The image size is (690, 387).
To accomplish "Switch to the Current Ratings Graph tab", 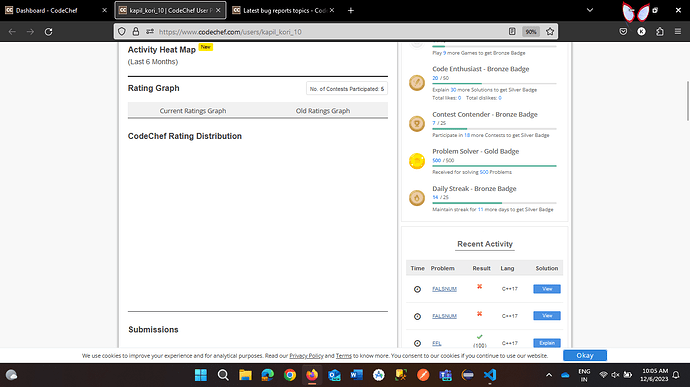I will [x=193, y=111].
